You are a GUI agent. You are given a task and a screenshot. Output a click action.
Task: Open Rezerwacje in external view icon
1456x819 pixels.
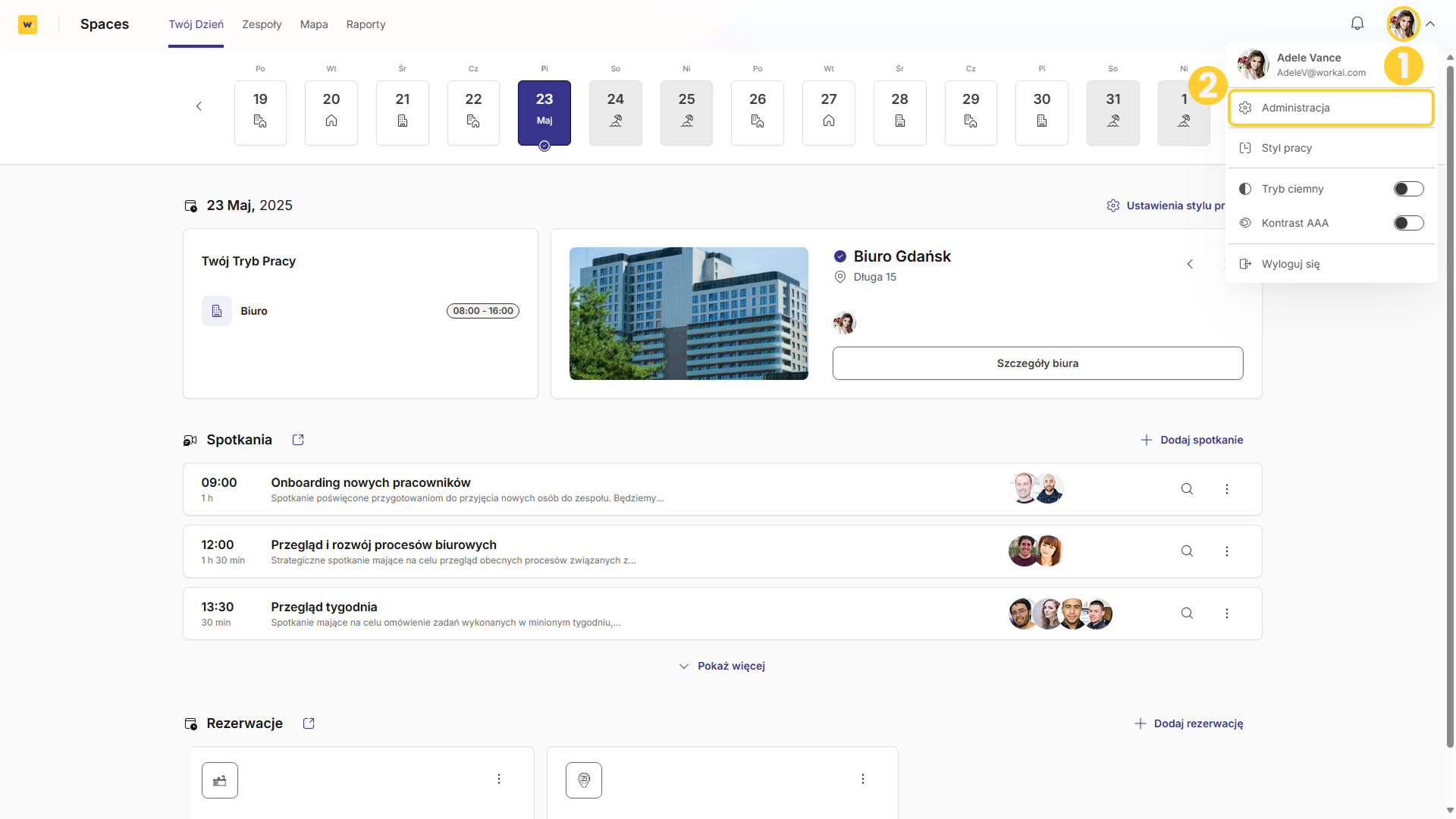(309, 723)
